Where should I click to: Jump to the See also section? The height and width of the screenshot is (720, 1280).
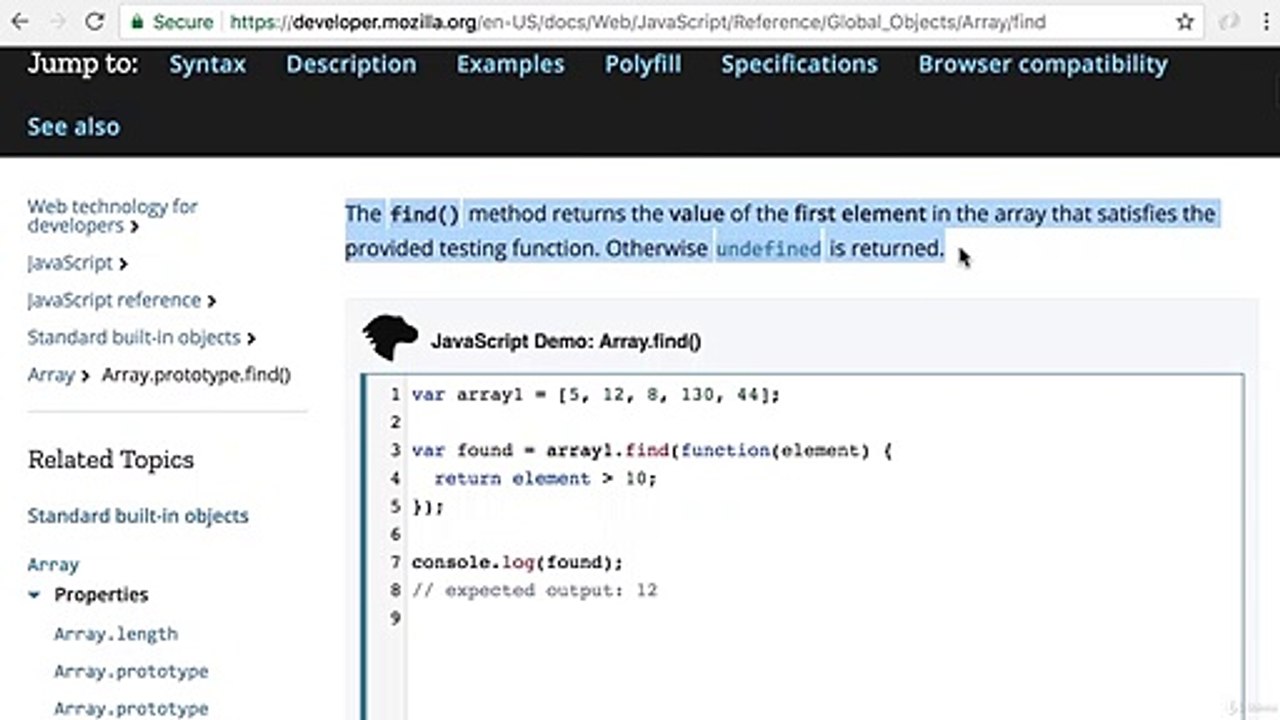point(73,126)
